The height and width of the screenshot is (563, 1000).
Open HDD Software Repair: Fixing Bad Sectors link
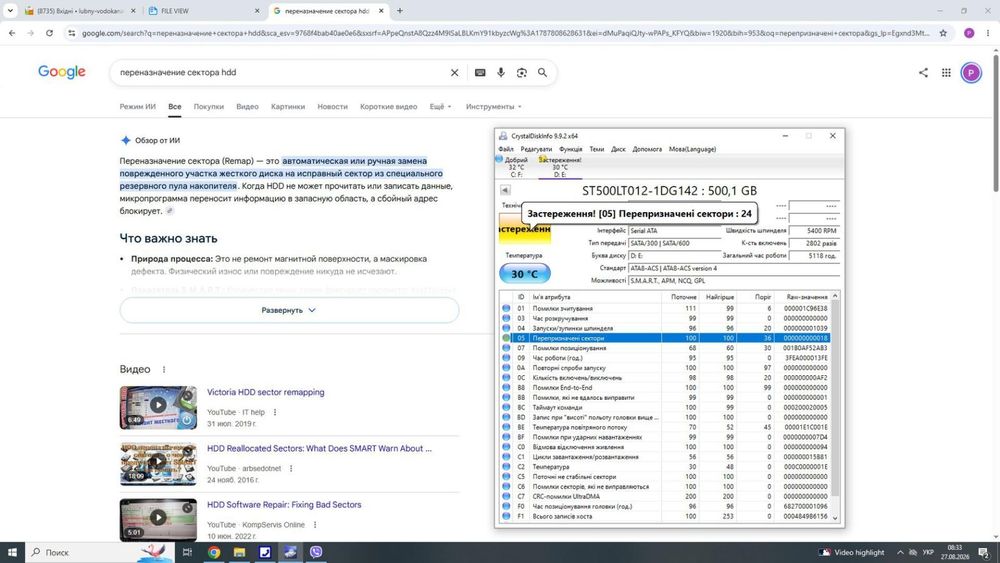tap(284, 504)
